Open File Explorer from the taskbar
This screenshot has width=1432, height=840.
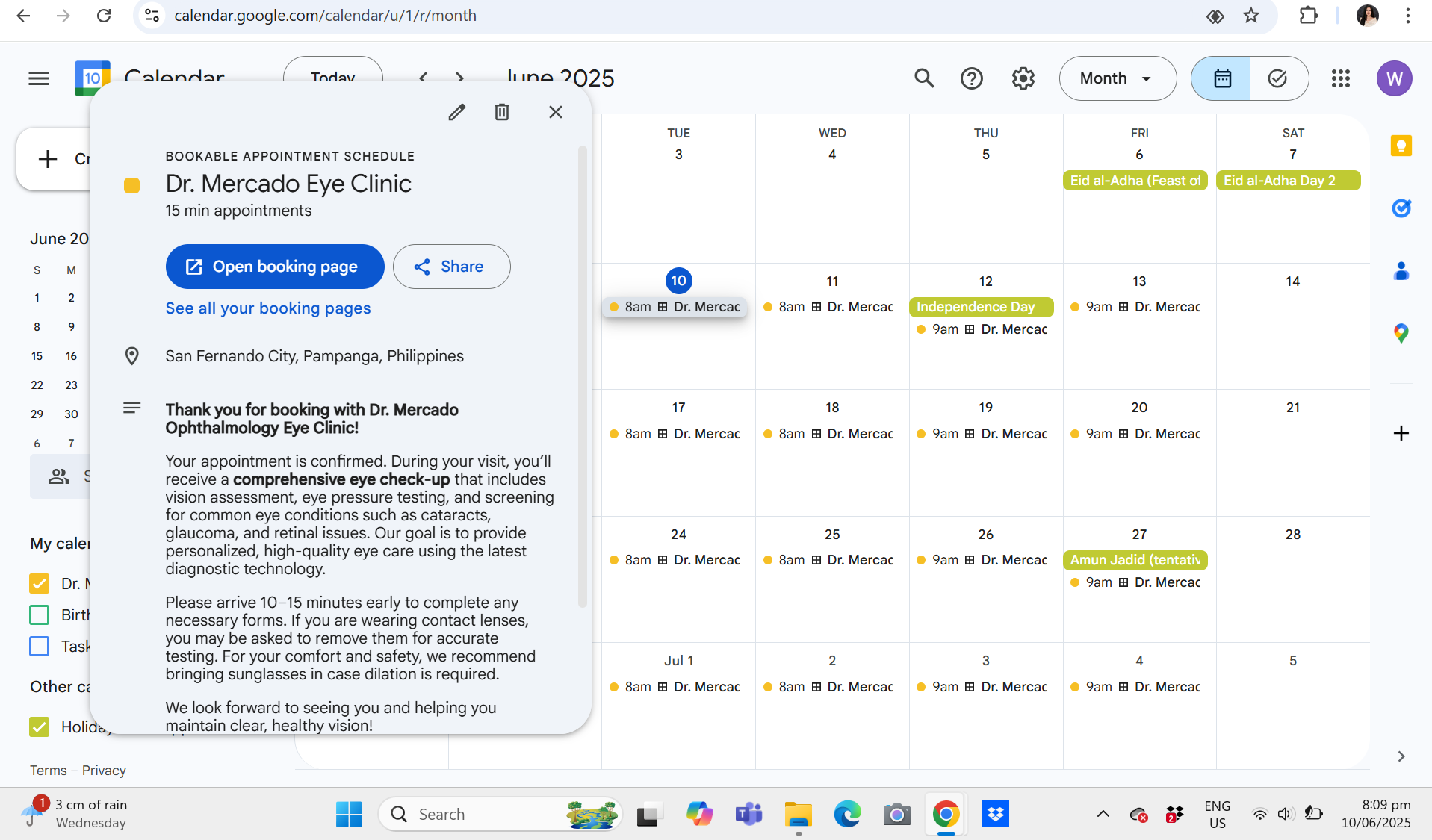pyautogui.click(x=798, y=815)
